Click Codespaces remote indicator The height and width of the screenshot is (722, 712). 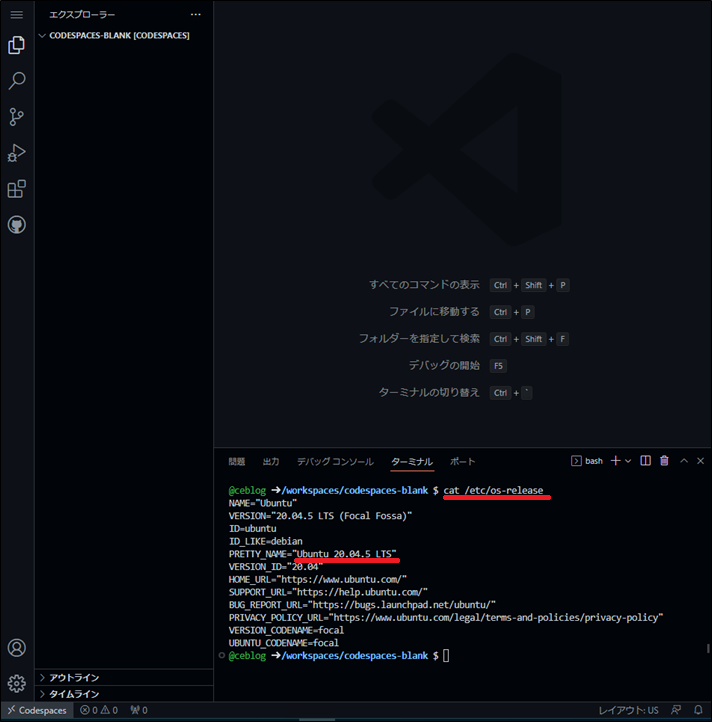(x=37, y=710)
